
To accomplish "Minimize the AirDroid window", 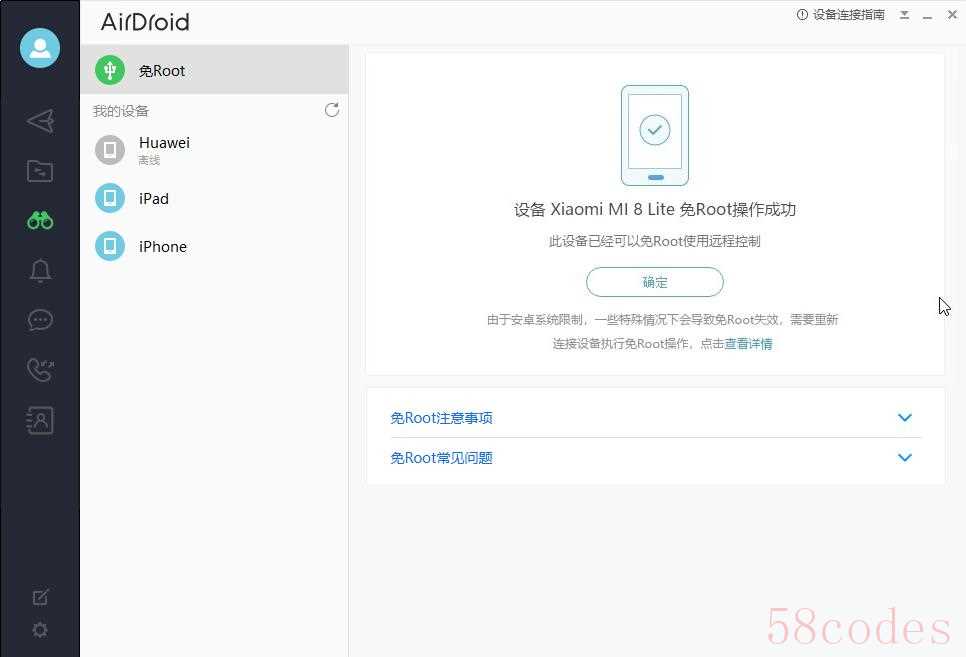I will coord(927,15).
